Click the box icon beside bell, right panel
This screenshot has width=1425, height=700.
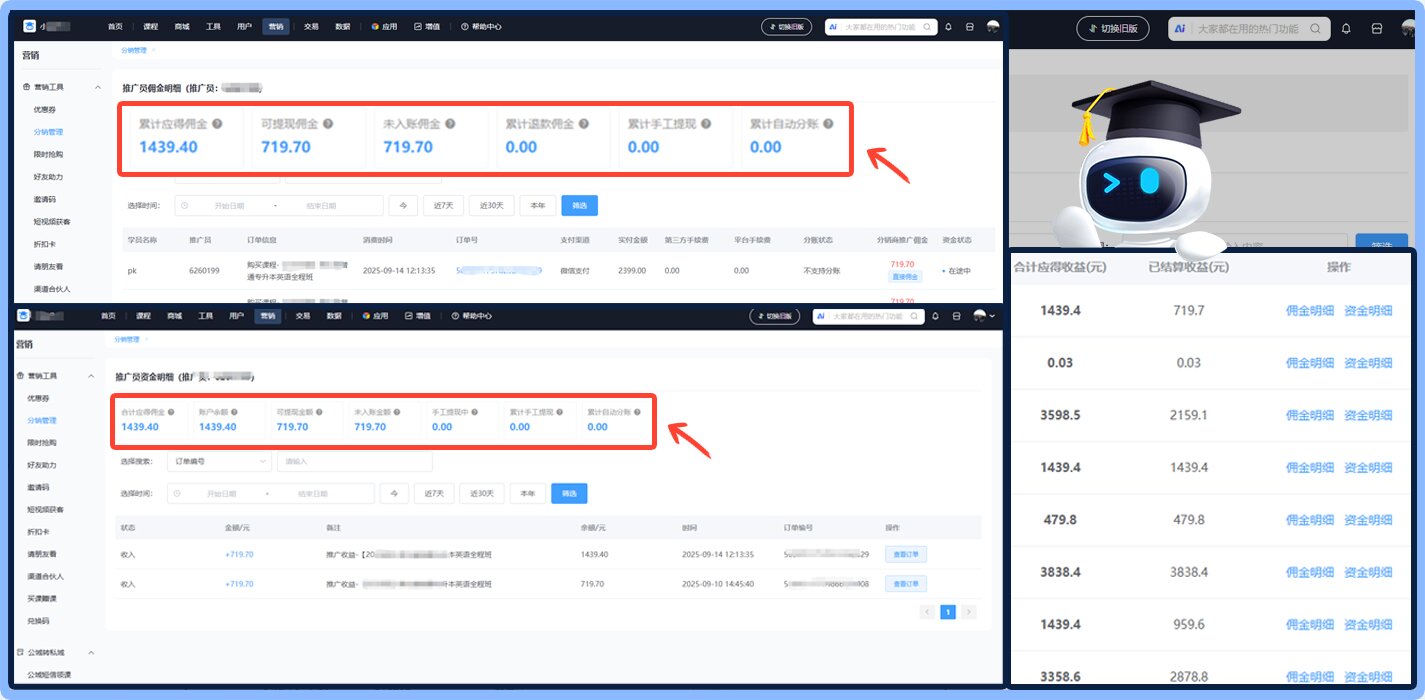1376,29
